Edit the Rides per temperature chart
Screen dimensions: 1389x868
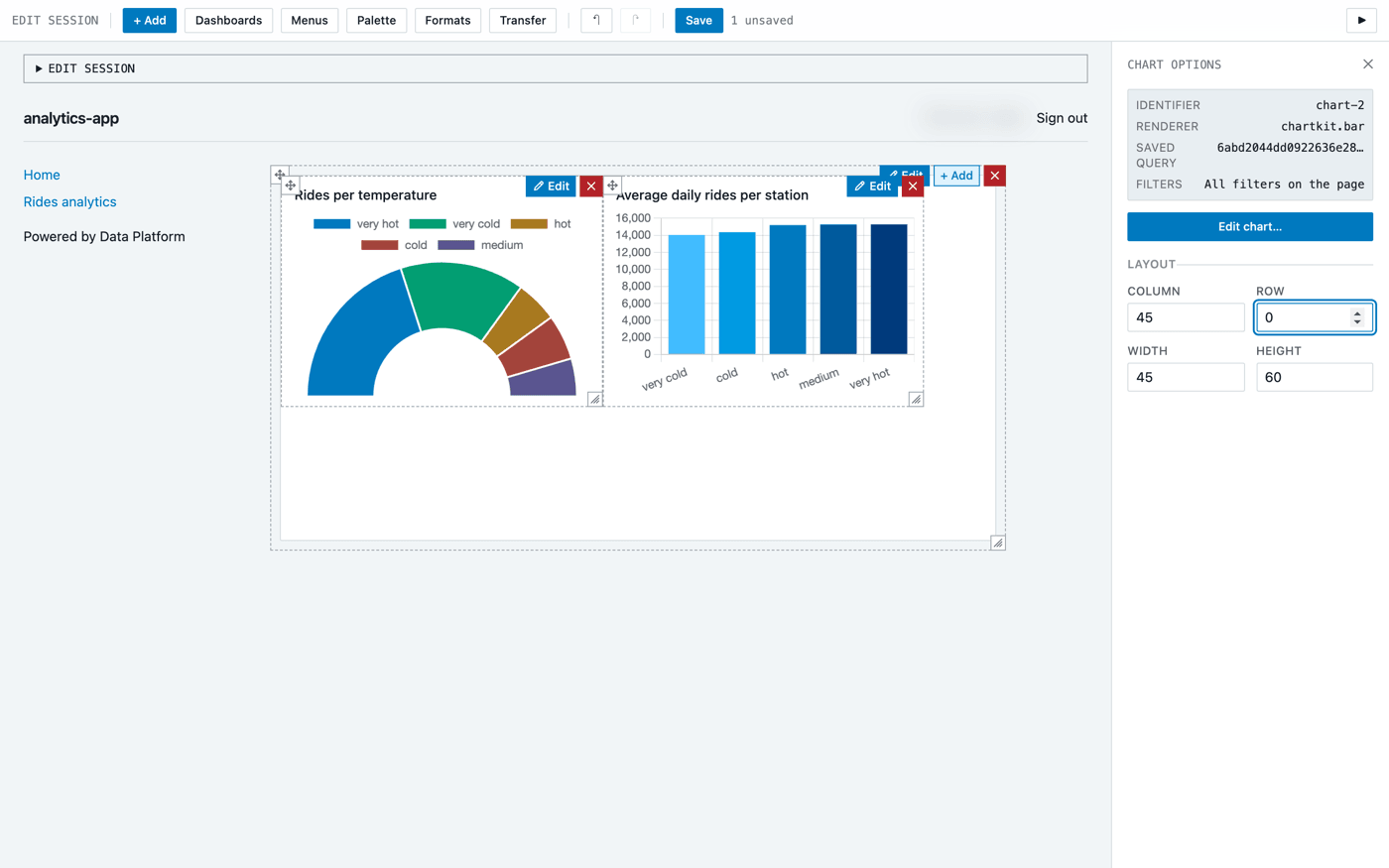tap(551, 186)
